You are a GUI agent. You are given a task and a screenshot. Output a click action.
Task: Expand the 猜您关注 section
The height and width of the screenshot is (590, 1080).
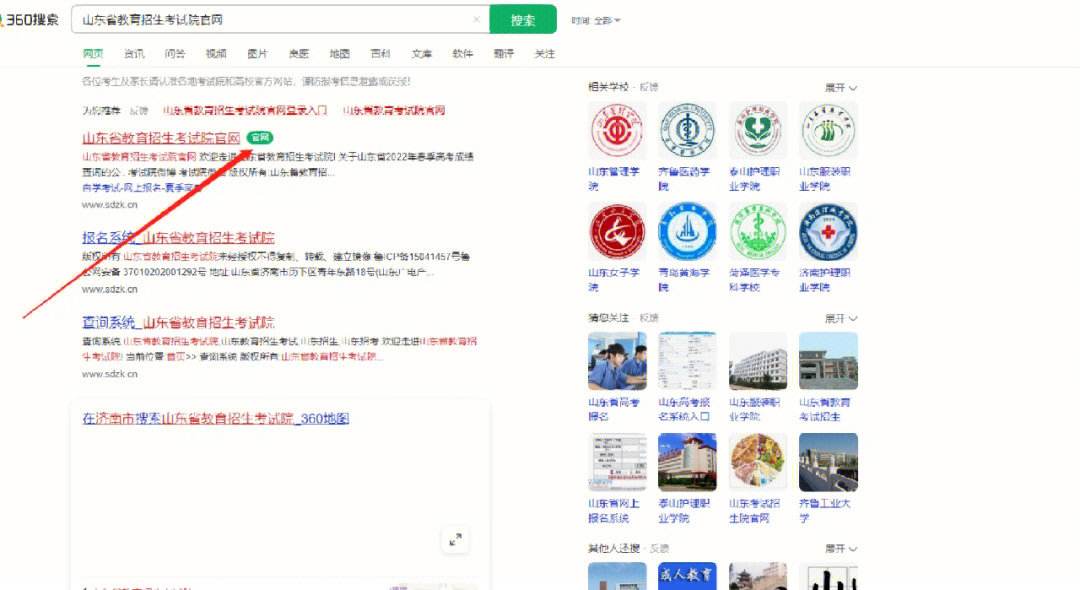point(841,318)
